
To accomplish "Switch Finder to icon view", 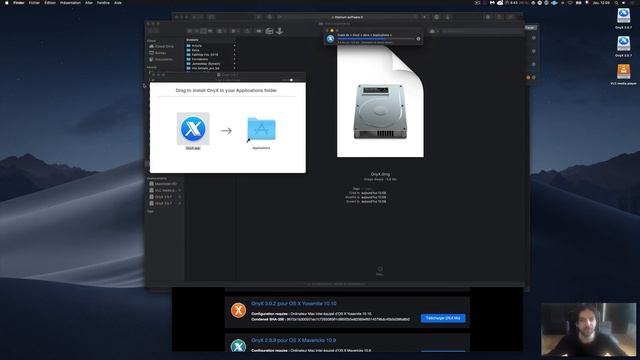I will click(x=189, y=31).
